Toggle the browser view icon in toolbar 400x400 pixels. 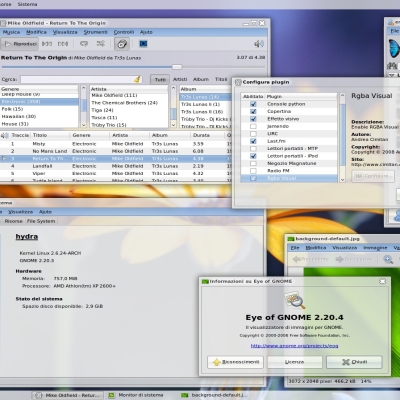point(122,44)
